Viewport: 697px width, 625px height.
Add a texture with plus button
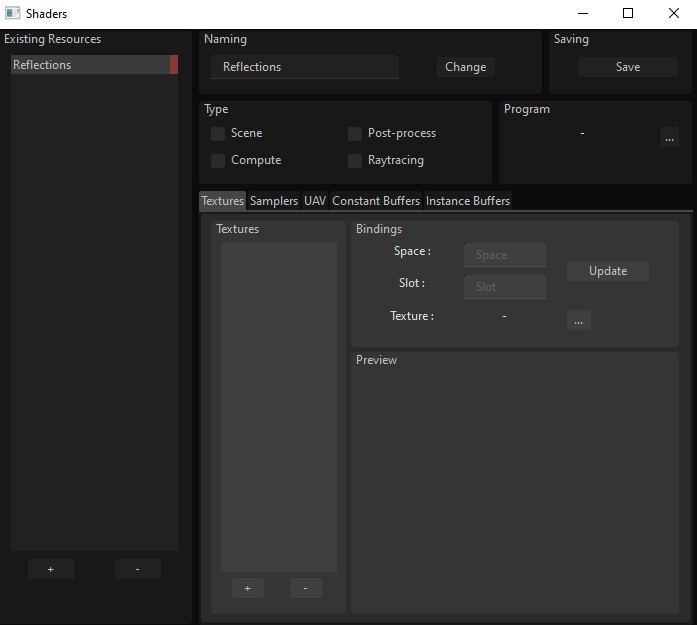[x=248, y=588]
